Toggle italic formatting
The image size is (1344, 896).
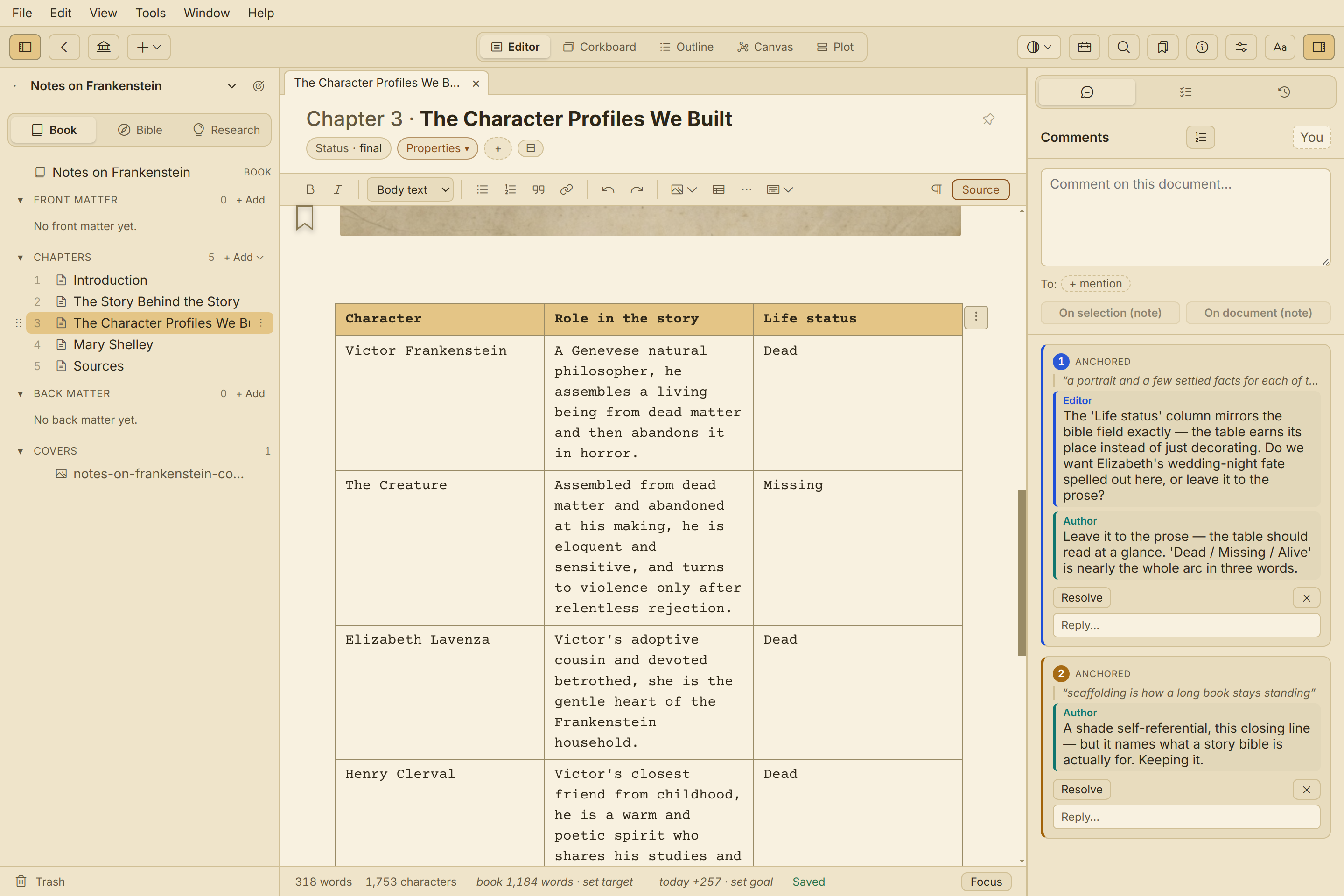tap(338, 190)
